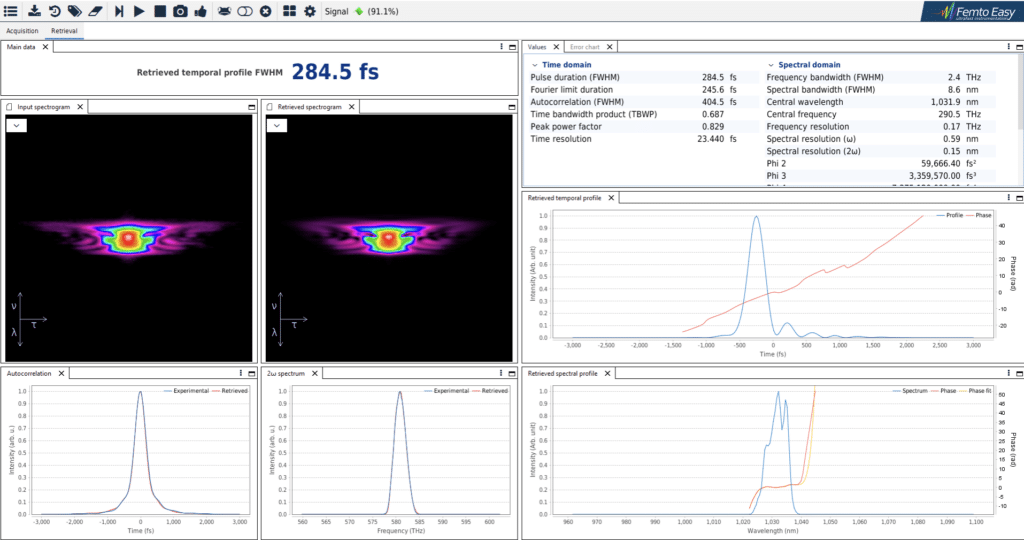Toggle Experimental legend in Autocorrelation chart
Viewport: 1024px width, 540px height.
(186, 390)
